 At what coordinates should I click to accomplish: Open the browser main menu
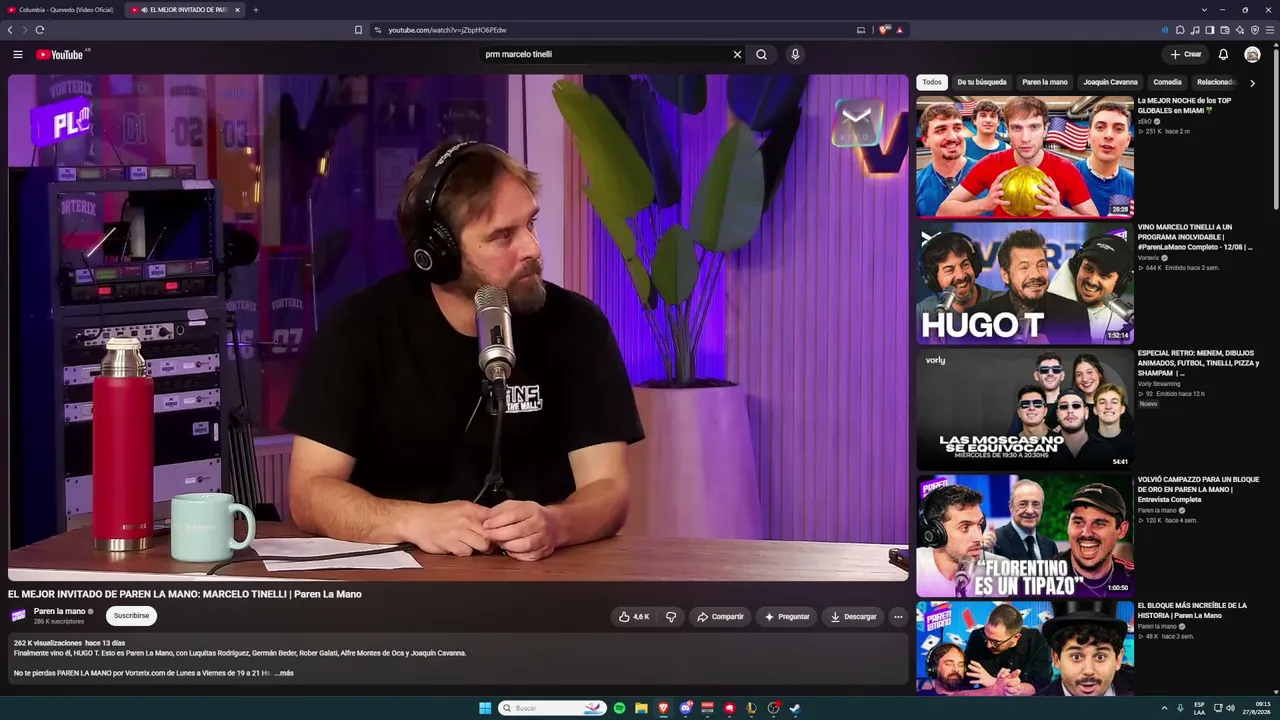pos(1270,30)
